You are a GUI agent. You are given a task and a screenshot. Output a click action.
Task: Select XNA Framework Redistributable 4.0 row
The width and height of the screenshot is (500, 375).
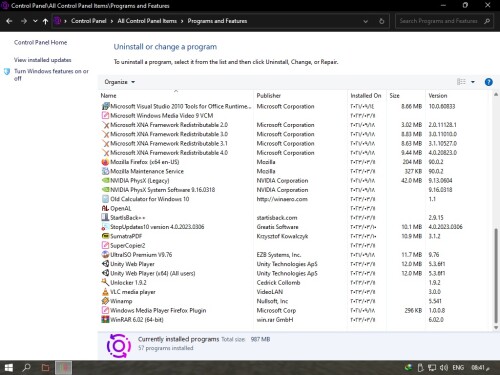click(x=295, y=153)
